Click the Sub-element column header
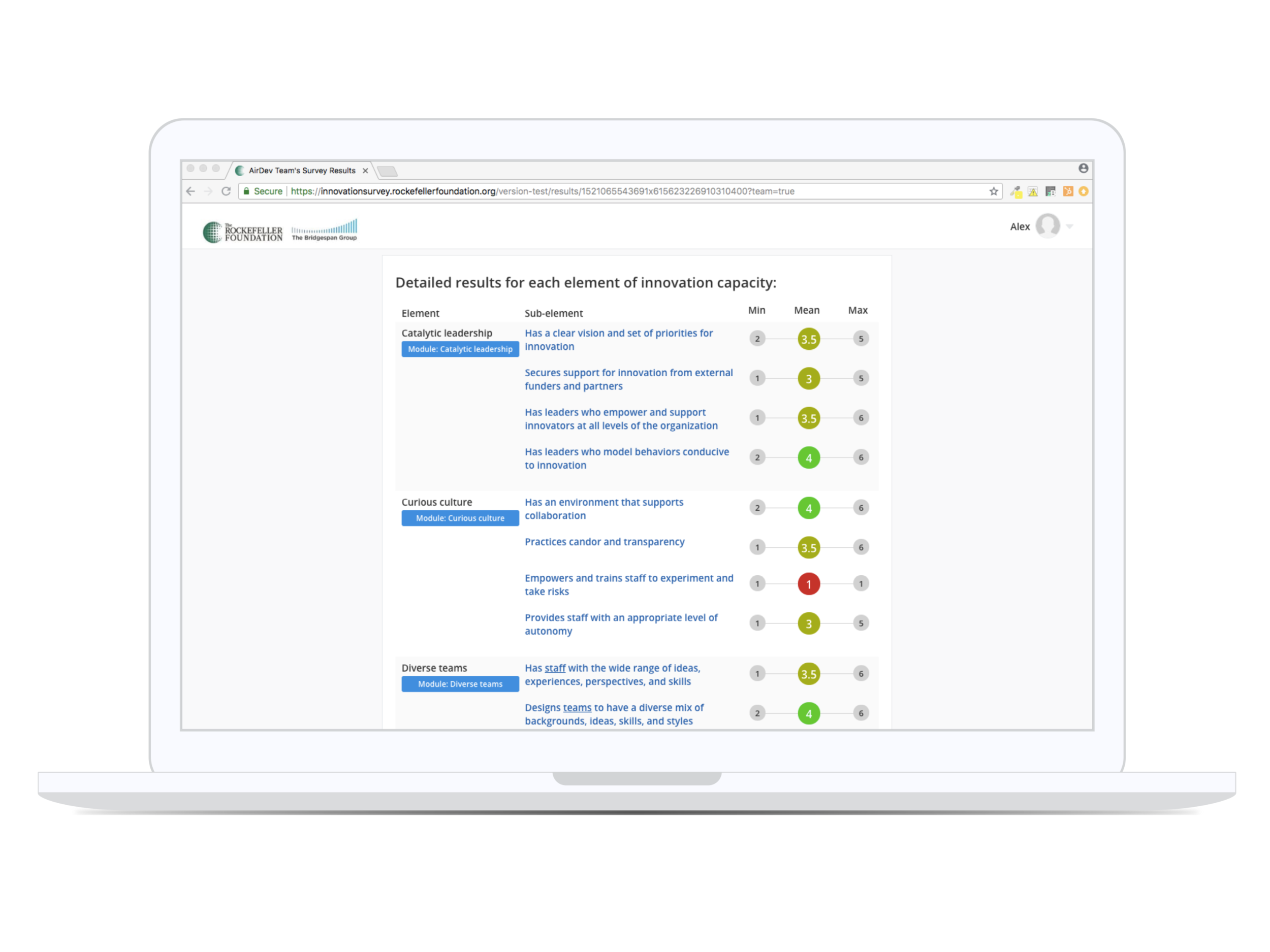Image resolution: width=1270 pixels, height=952 pixels. (554, 313)
